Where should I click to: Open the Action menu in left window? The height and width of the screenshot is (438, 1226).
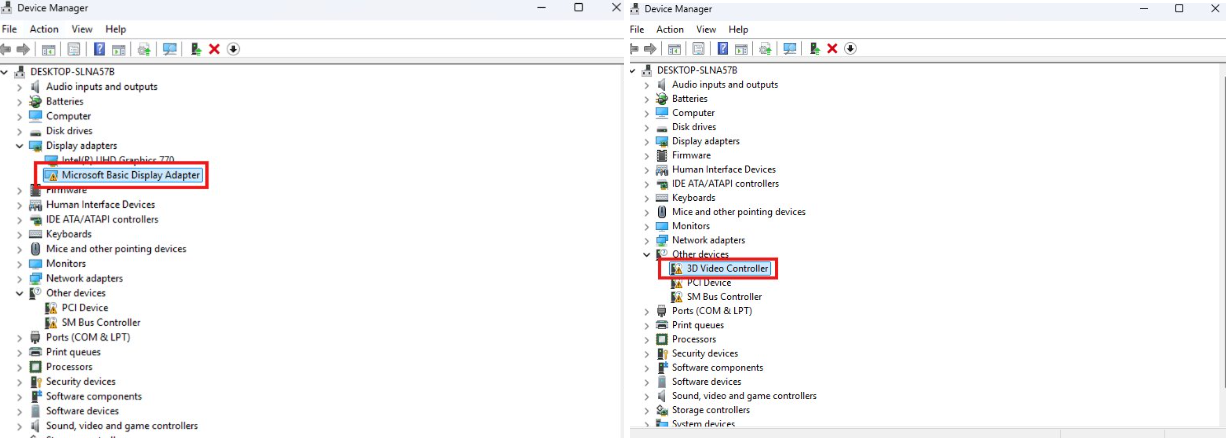pyautogui.click(x=44, y=29)
